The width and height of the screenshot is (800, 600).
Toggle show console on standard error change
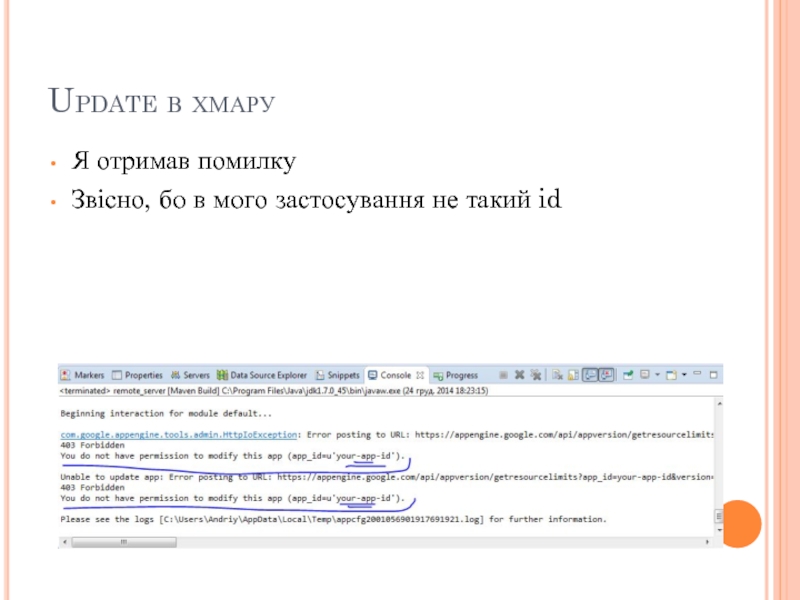(x=605, y=375)
